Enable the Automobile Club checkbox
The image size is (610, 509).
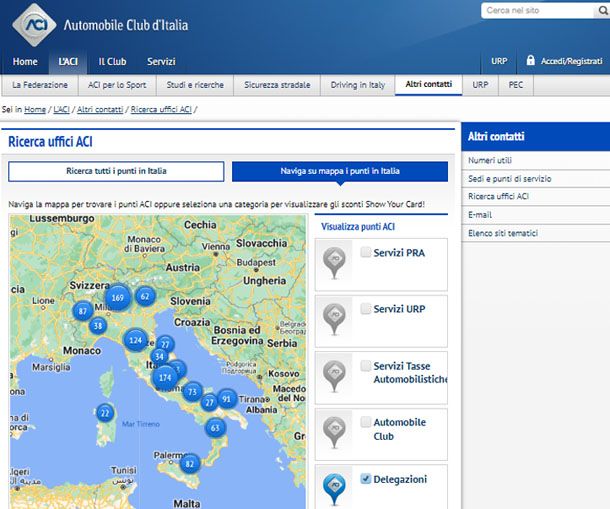pyautogui.click(x=366, y=422)
